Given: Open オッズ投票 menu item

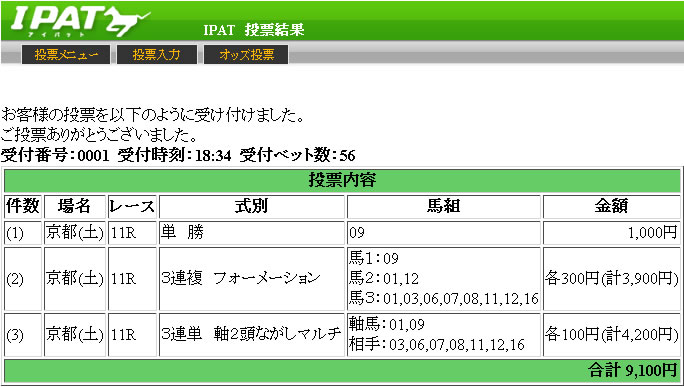Looking at the screenshot, I should [246, 55].
